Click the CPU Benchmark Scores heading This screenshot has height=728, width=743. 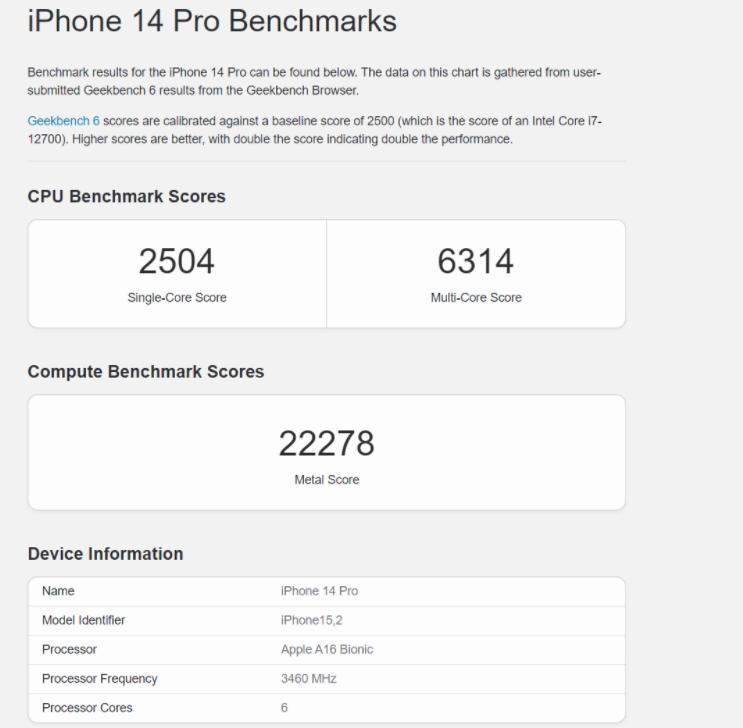pos(126,197)
